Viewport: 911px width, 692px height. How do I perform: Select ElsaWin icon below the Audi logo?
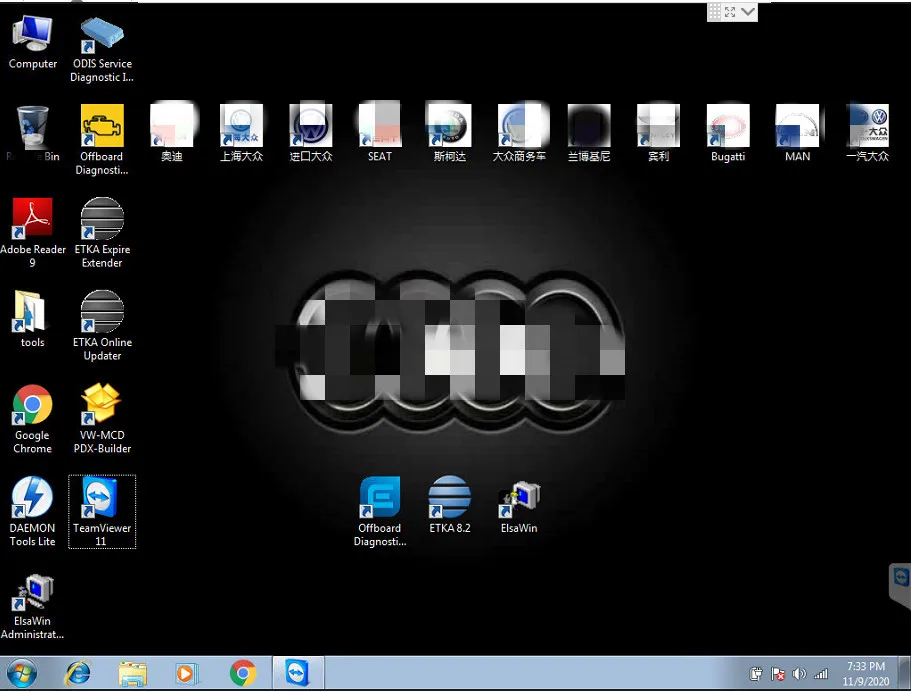(x=519, y=507)
